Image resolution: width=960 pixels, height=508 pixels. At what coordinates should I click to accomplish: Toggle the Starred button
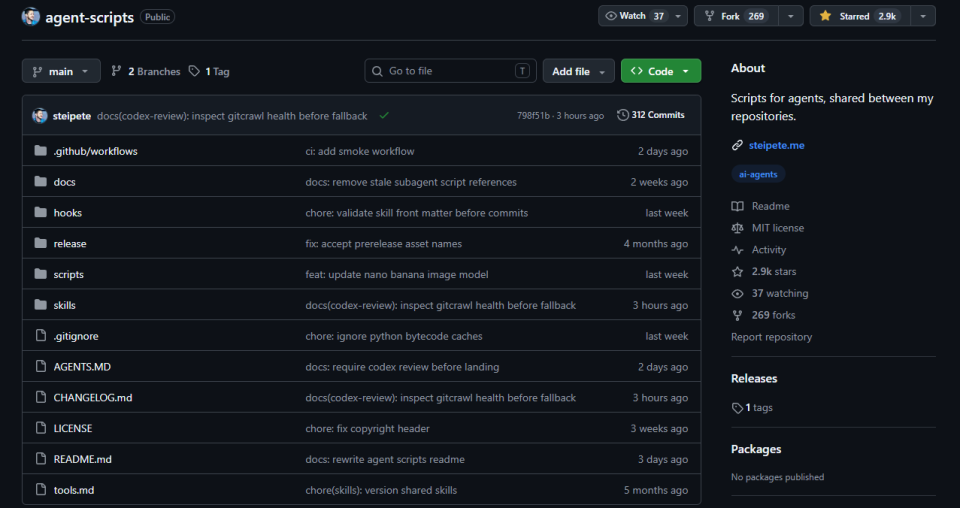[860, 17]
